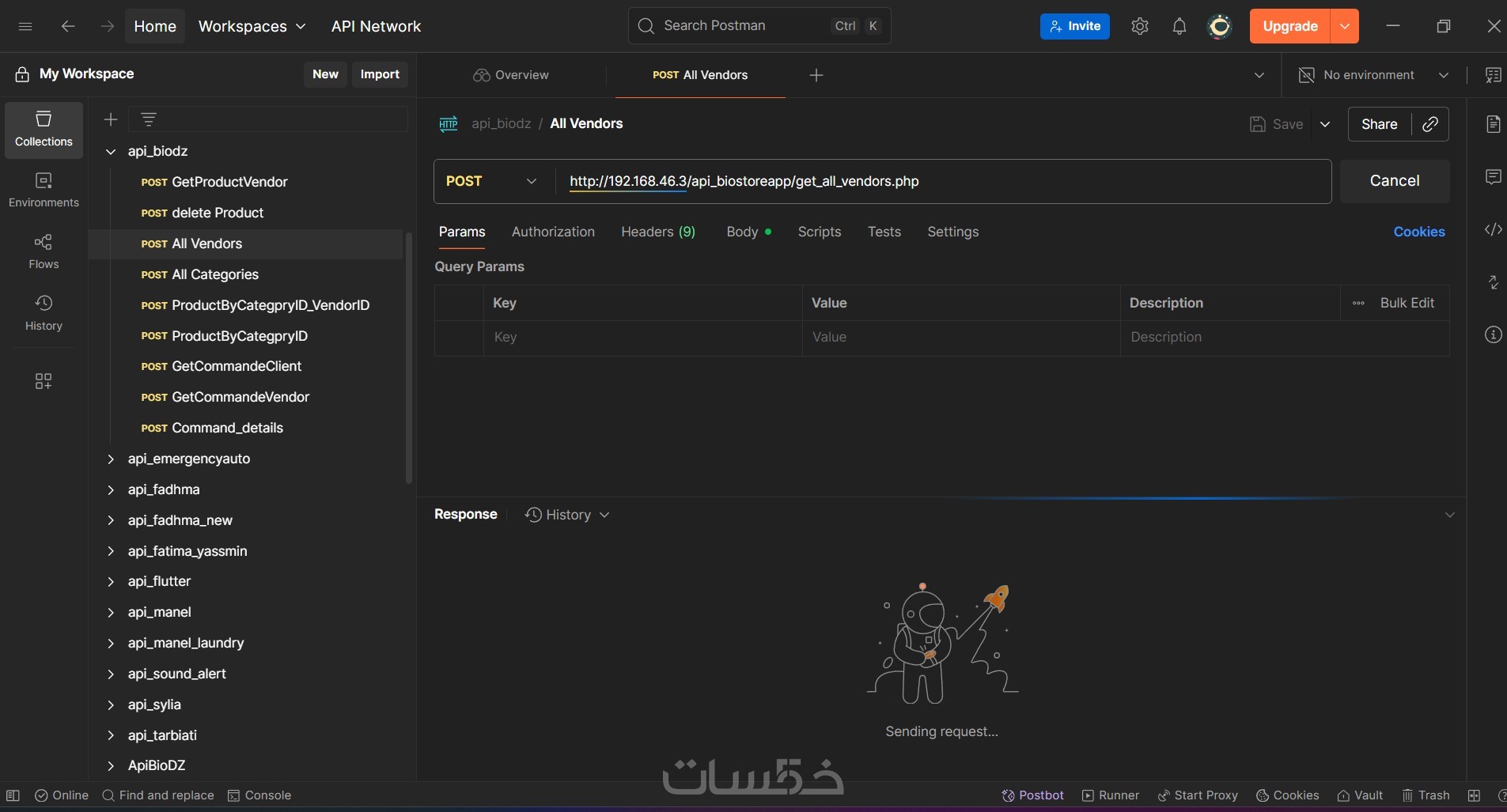This screenshot has width=1507, height=812.
Task: Open the response History dropdown
Action: (x=567, y=515)
